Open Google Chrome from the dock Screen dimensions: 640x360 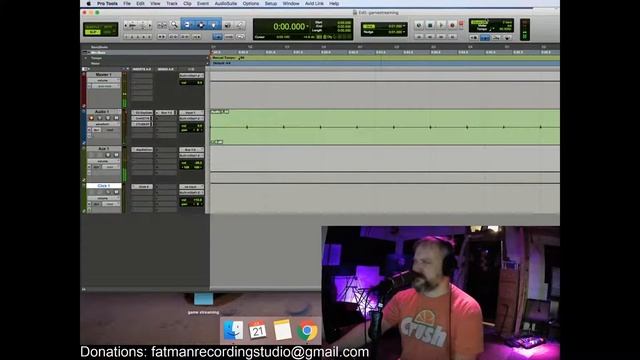pos(307,330)
